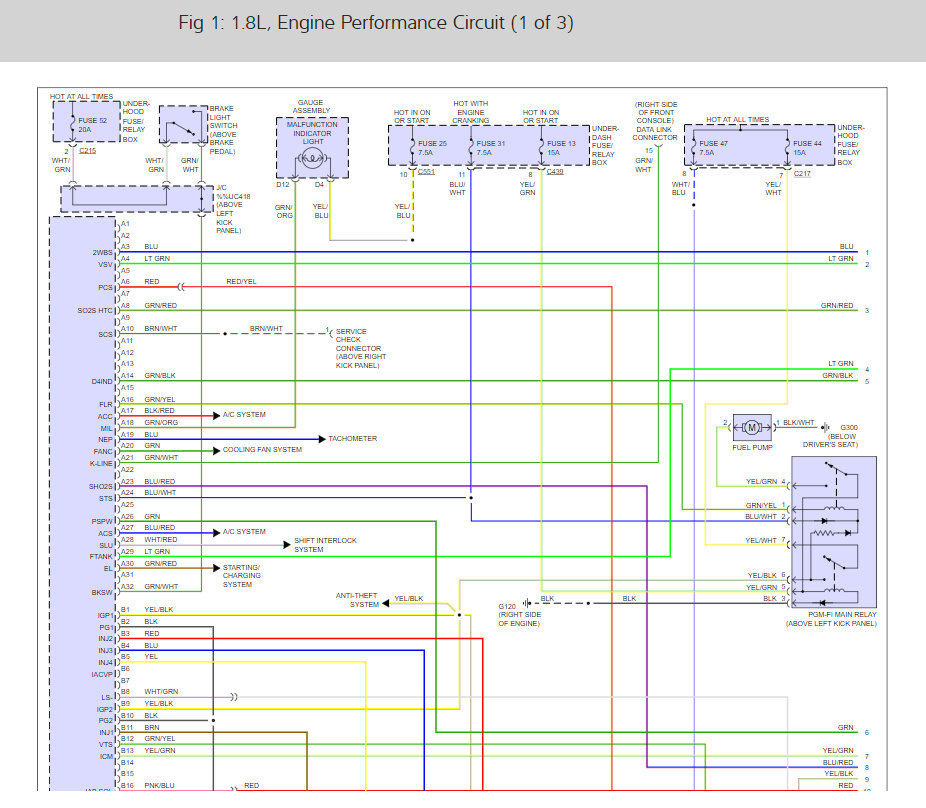Open the C439 connector label

pyautogui.click(x=556, y=172)
